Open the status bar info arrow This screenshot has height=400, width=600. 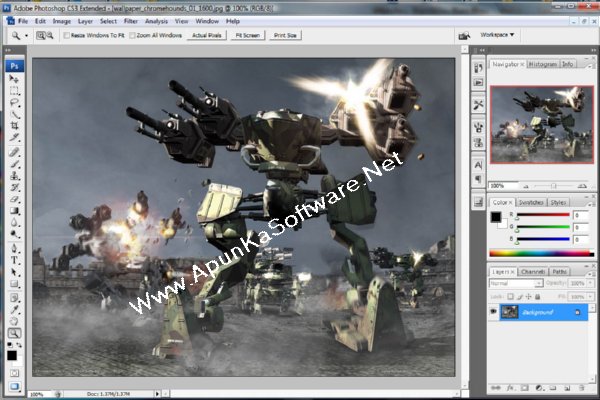157,393
